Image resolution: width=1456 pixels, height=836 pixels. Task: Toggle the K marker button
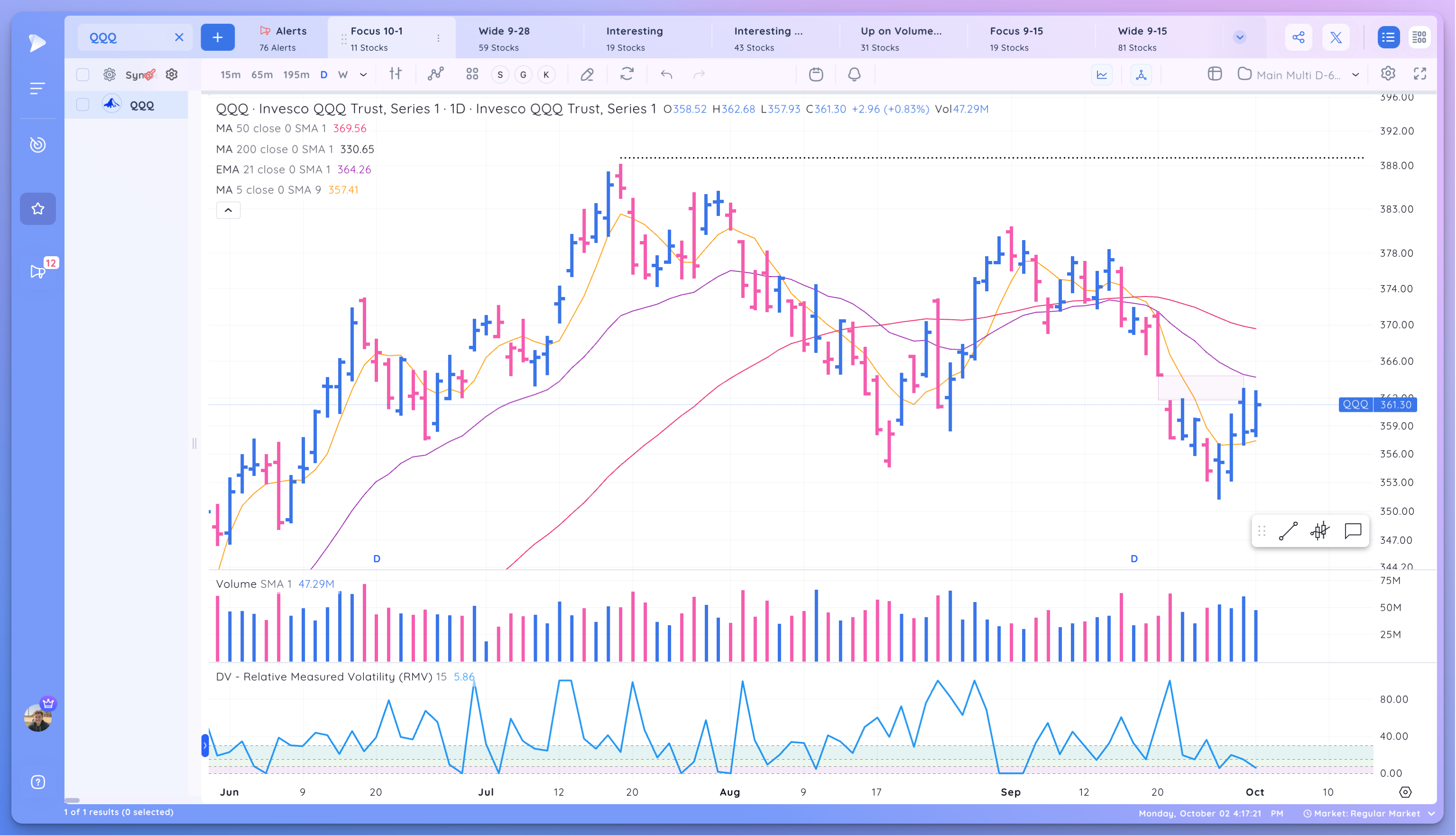546,74
